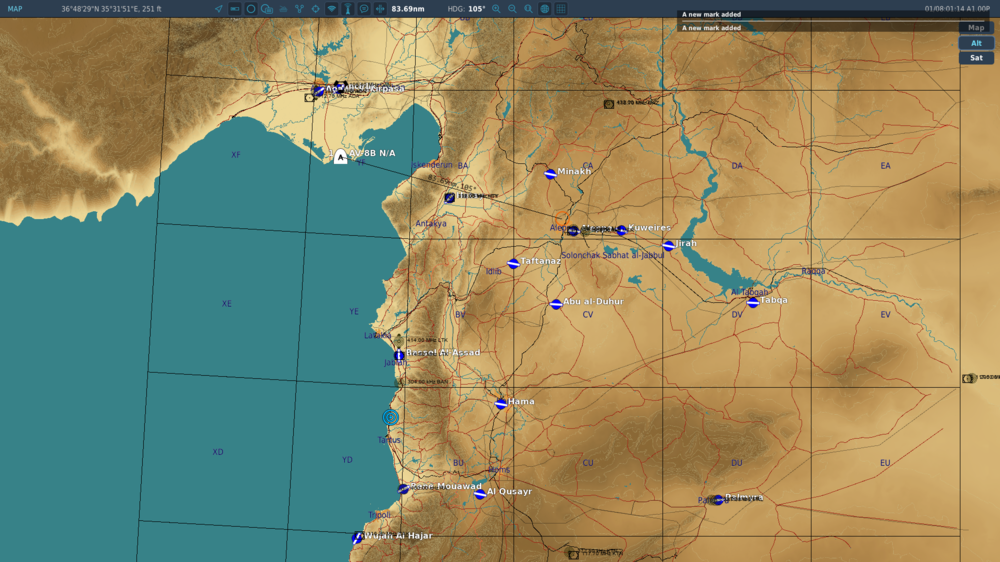The image size is (1000, 562).
Task: Select the Kuweires airfield icon
Action: coord(622,230)
